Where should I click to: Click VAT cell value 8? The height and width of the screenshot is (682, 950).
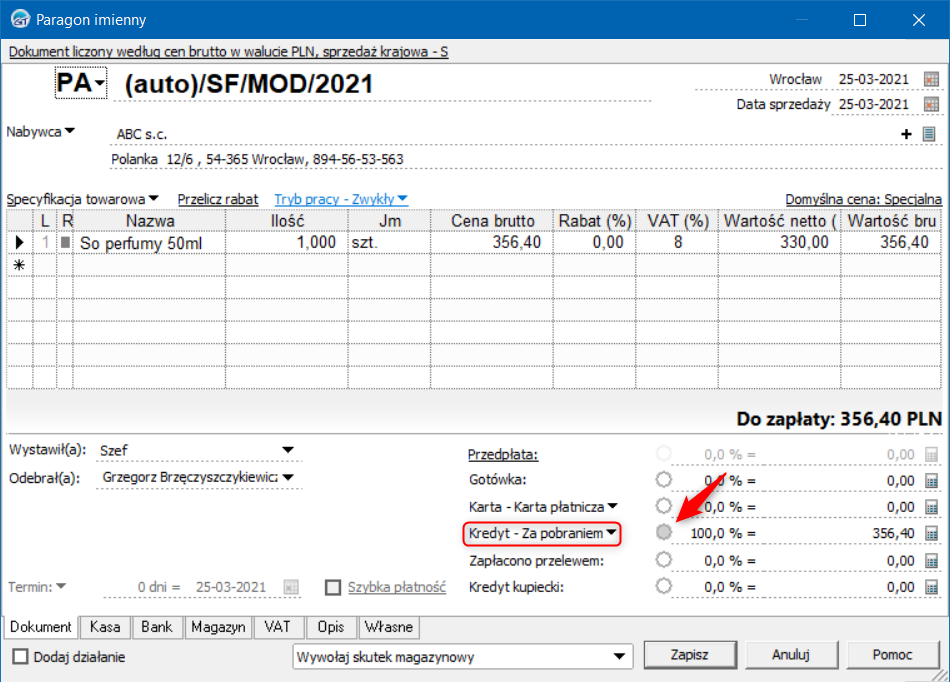677,243
